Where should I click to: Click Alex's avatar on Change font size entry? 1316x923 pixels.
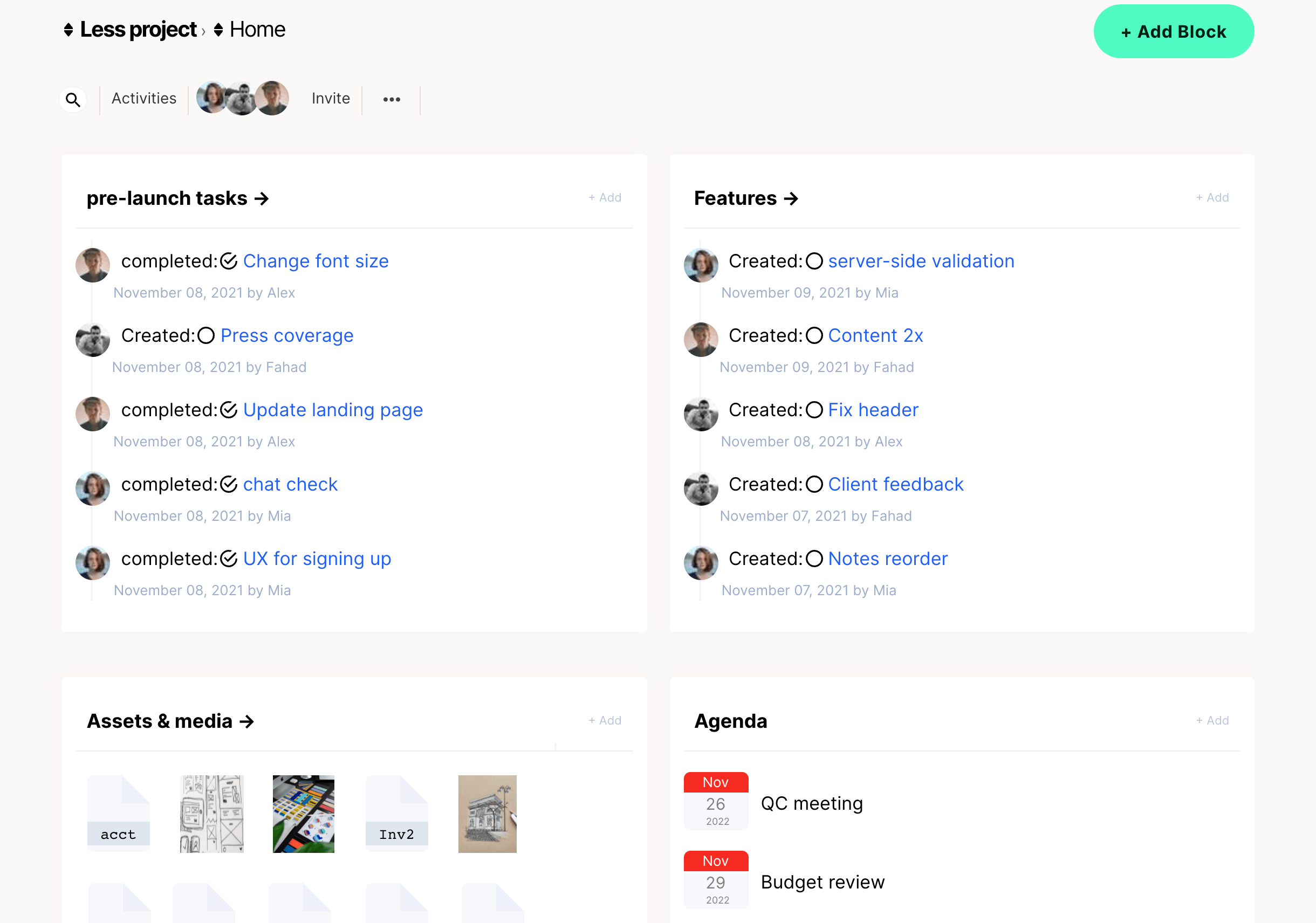(x=92, y=265)
